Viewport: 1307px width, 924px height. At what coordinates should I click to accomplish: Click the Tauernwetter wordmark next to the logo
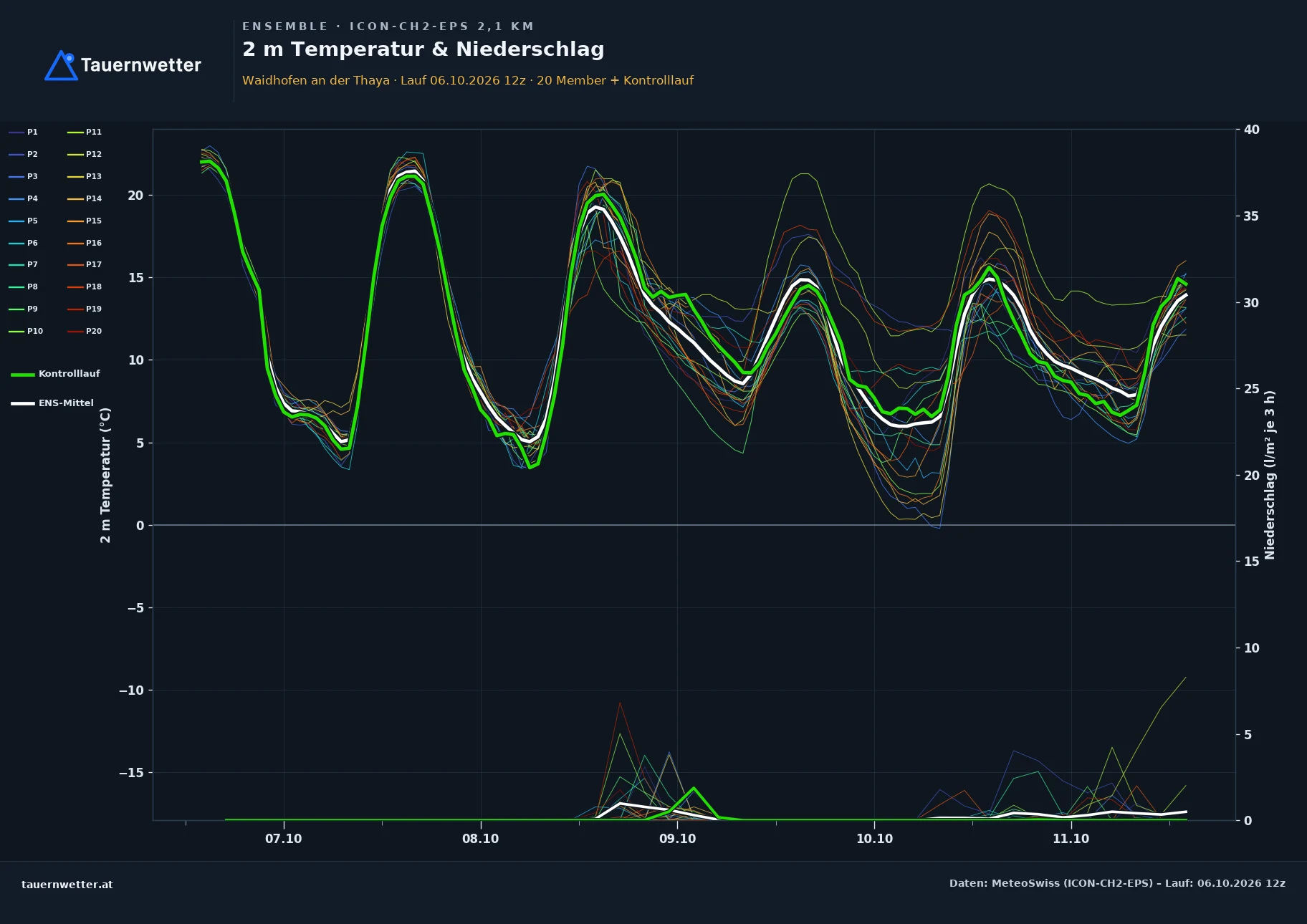coord(141,65)
